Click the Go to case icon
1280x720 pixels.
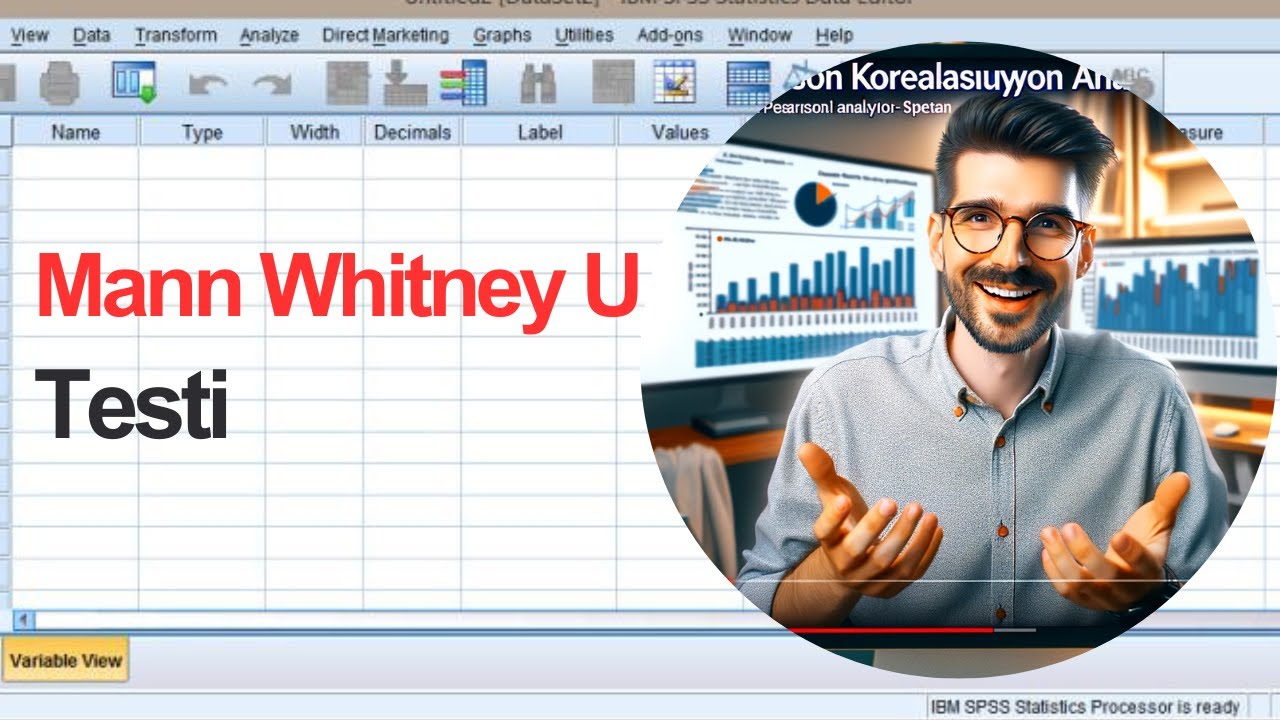pyautogui.click(x=348, y=83)
